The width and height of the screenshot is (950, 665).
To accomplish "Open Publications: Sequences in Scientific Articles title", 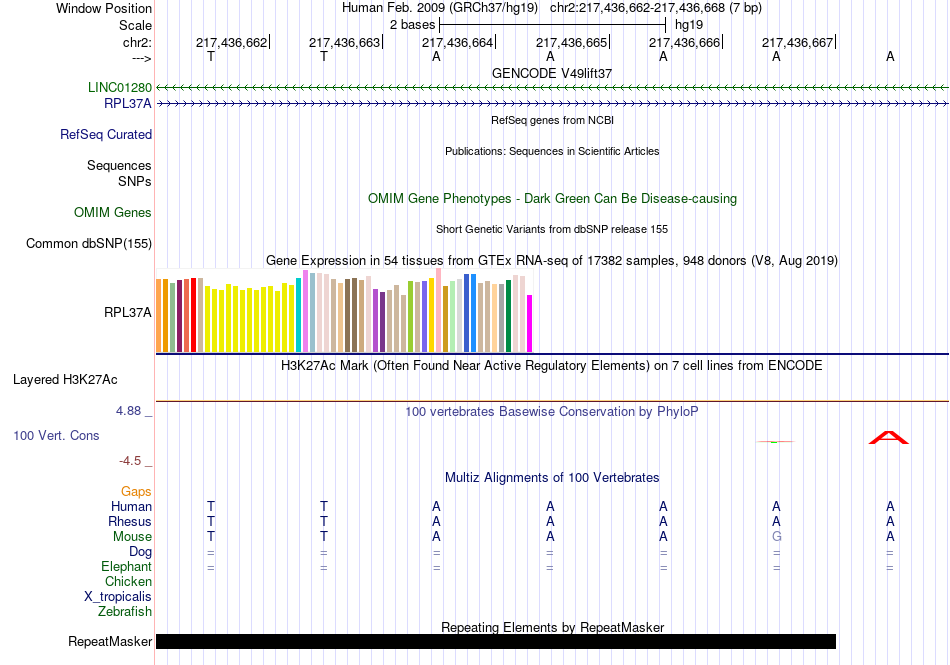I will click(x=552, y=151).
